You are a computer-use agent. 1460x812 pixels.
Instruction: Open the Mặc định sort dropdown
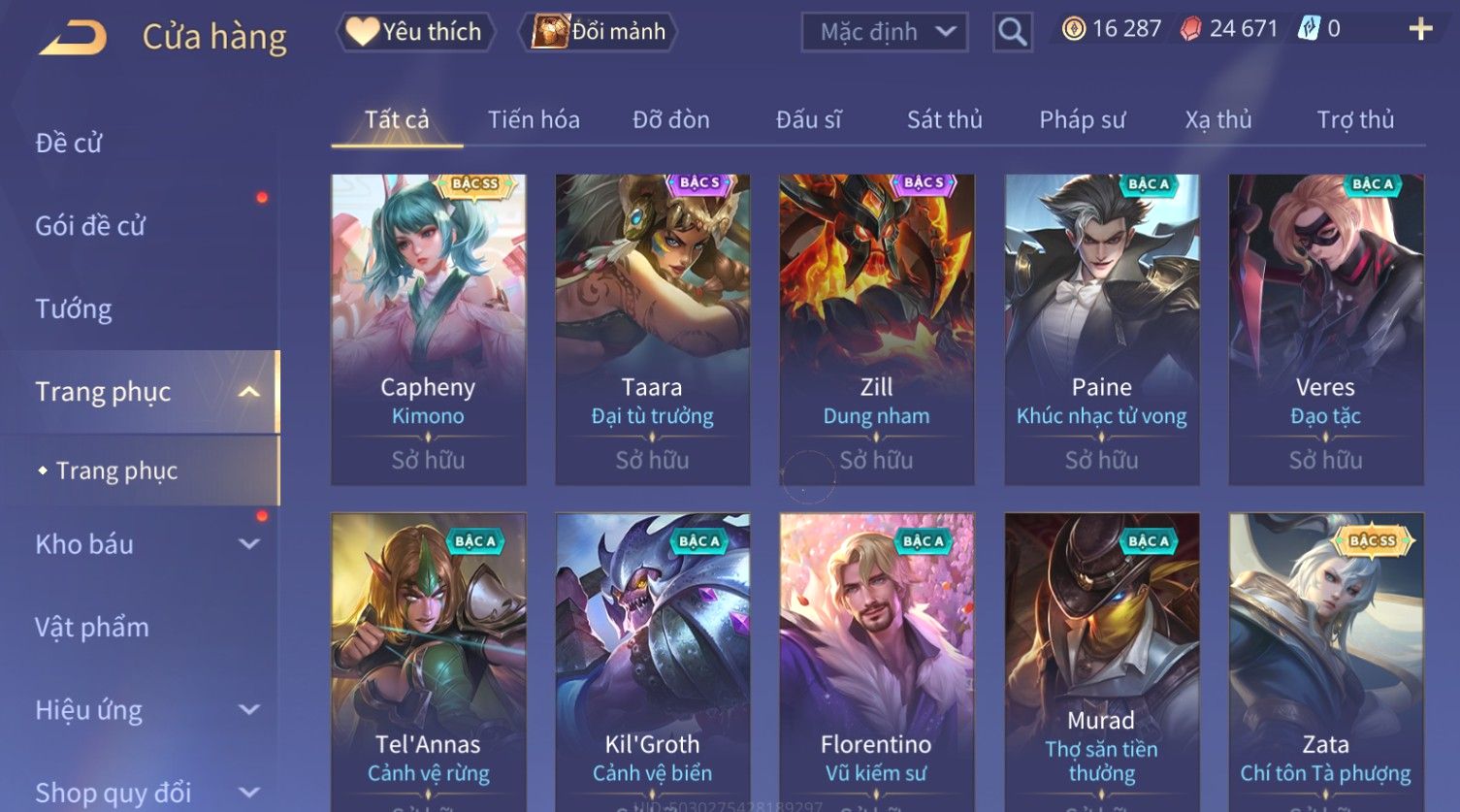[x=885, y=32]
